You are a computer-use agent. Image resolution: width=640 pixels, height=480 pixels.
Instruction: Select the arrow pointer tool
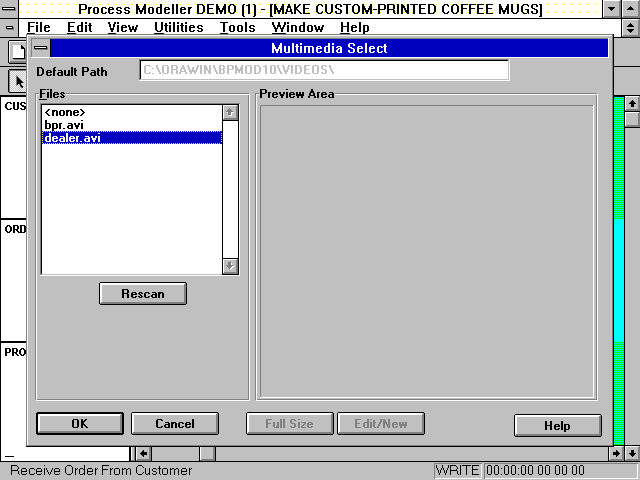click(17, 81)
